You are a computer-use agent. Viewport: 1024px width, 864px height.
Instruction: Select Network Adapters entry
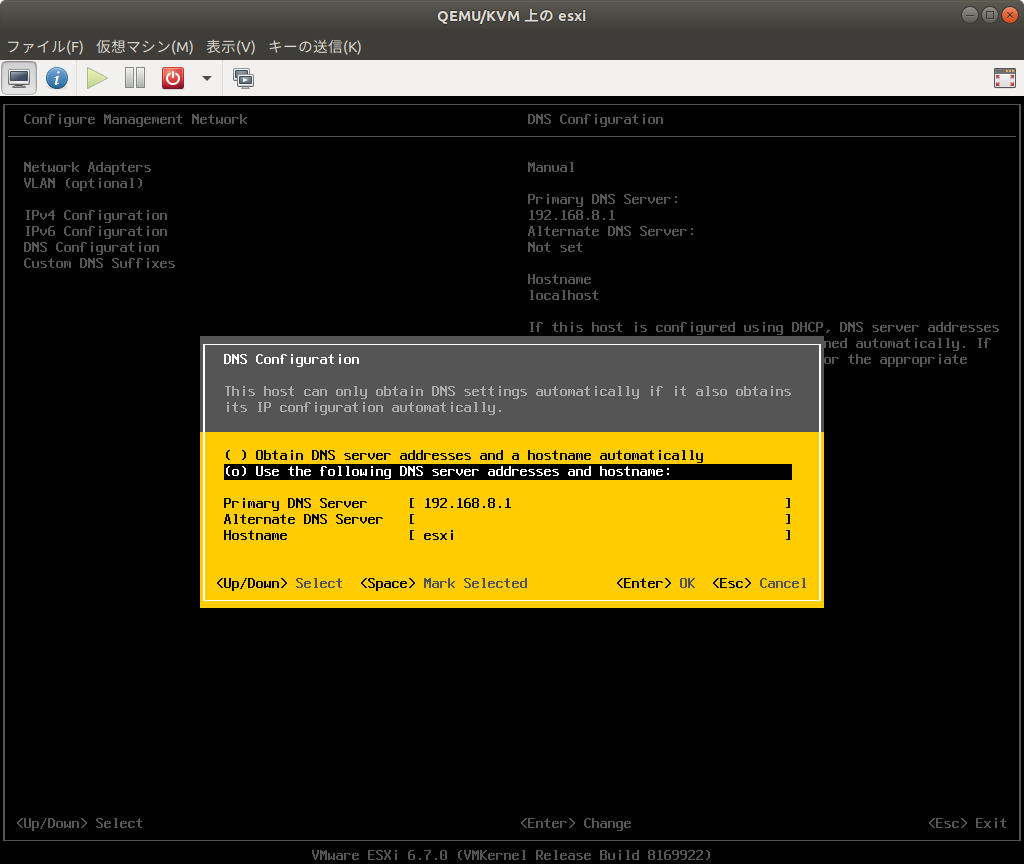(87, 167)
